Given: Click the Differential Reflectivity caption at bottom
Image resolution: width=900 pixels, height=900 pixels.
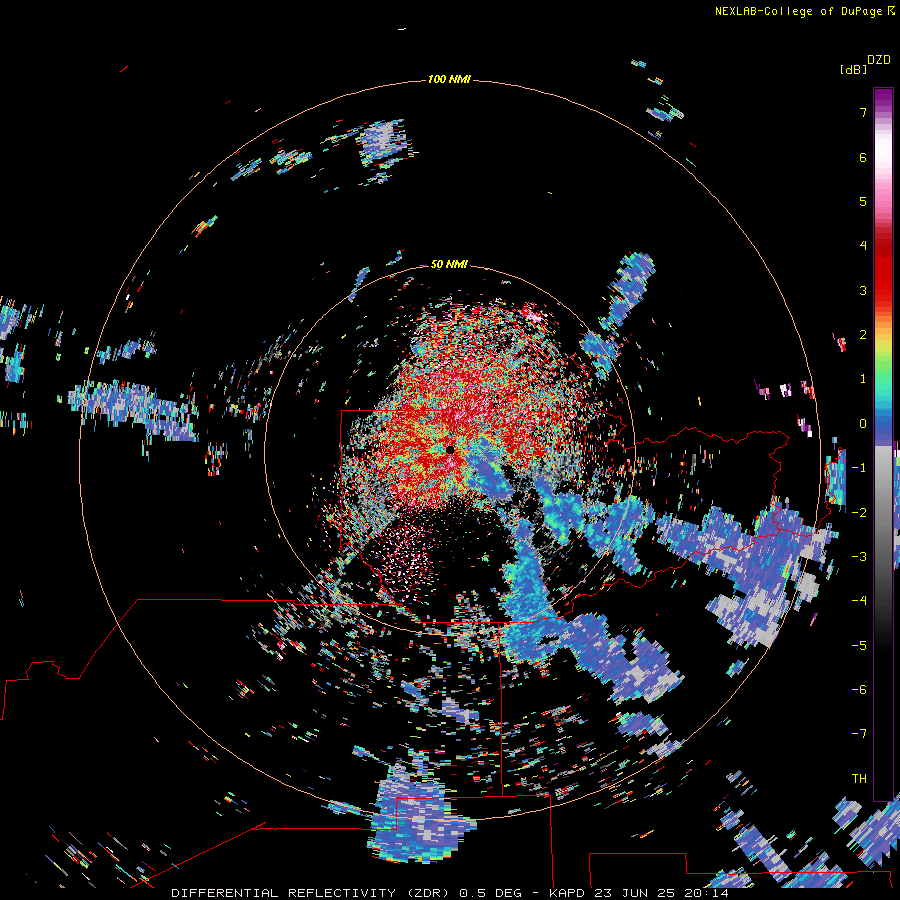Looking at the screenshot, I should click(450, 893).
